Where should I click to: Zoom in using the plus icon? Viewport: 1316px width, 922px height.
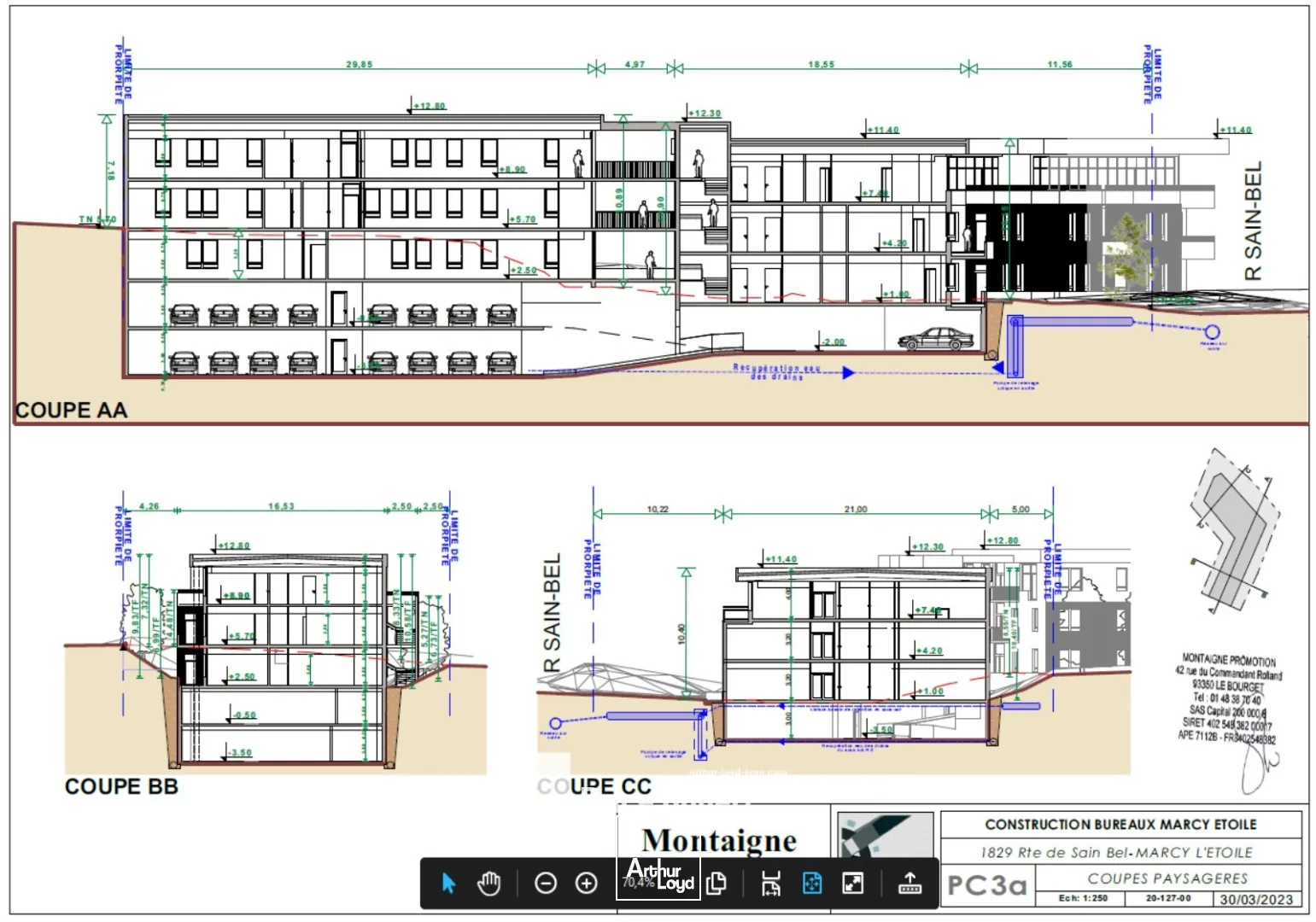coord(586,884)
